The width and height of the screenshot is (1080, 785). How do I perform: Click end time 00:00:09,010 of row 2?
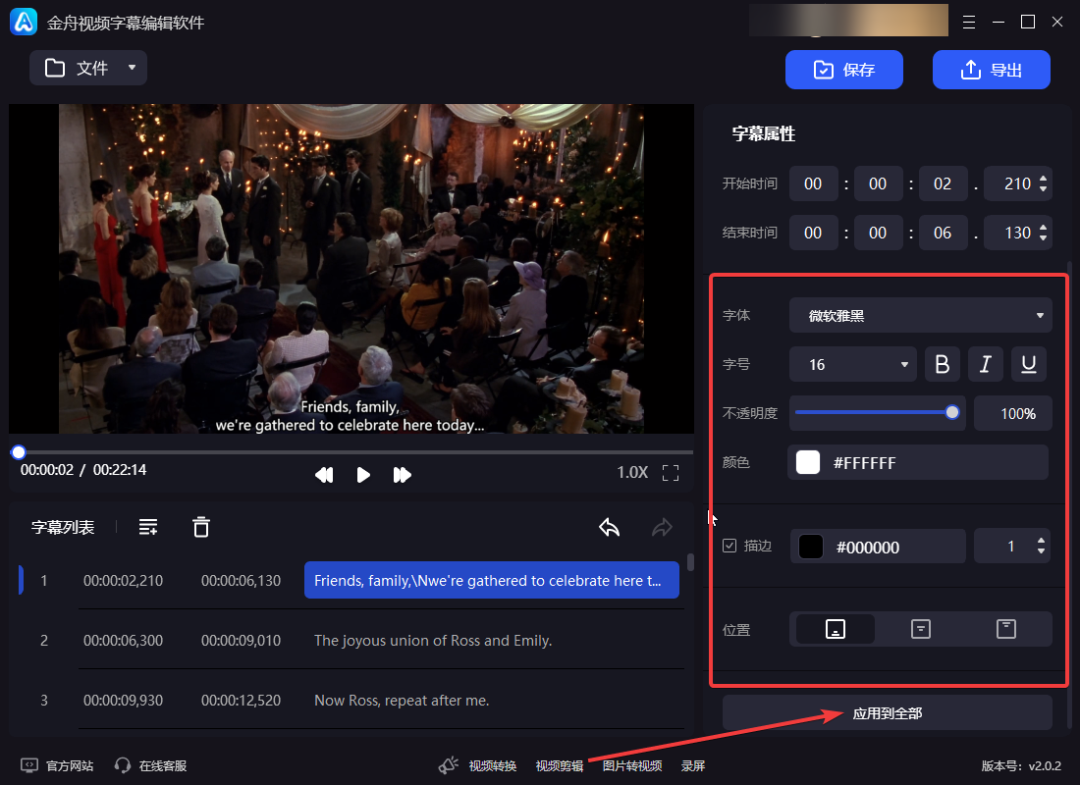click(x=241, y=640)
